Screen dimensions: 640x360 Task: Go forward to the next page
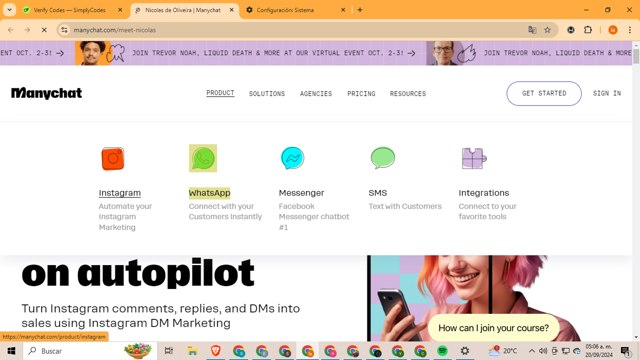[x=27, y=30]
